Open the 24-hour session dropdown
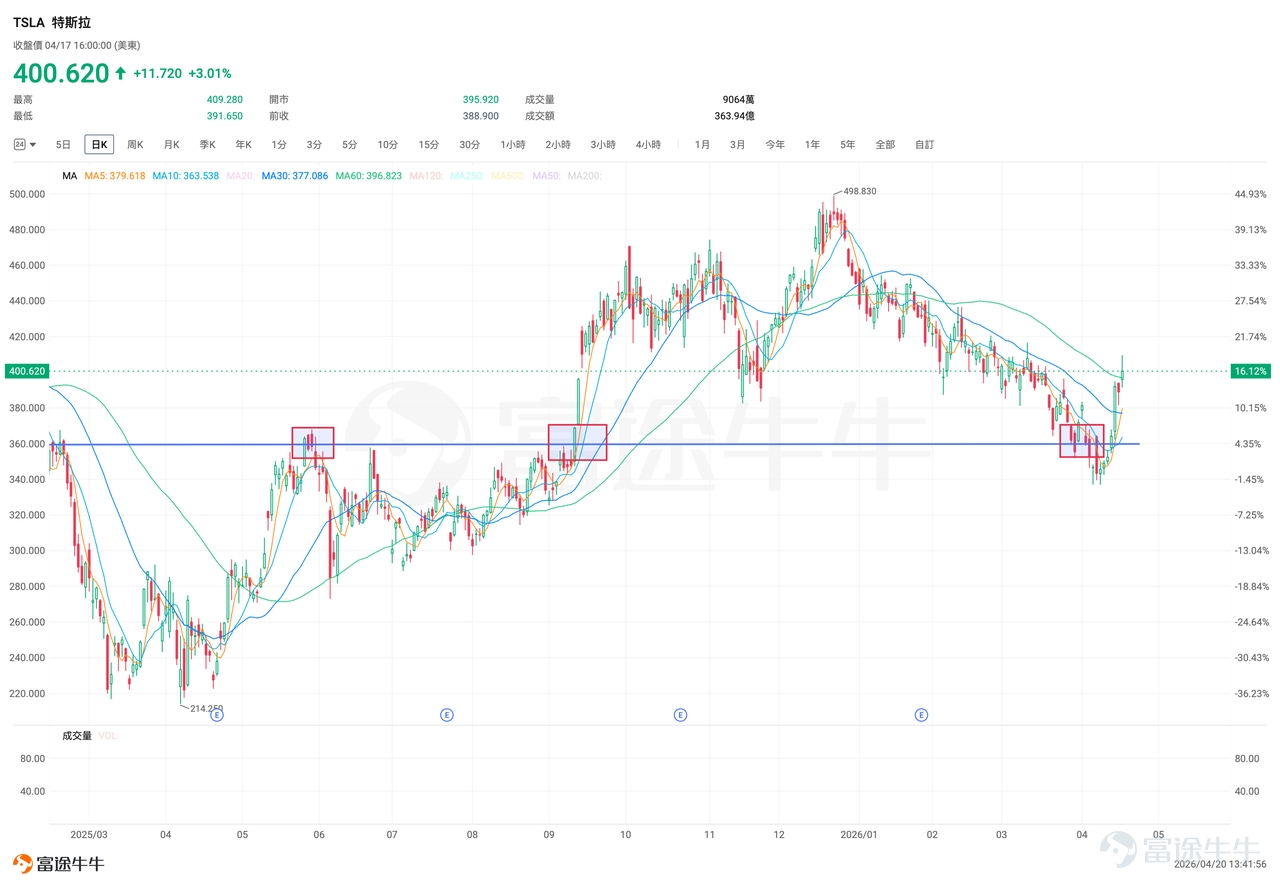The image size is (1280, 886). (25, 145)
